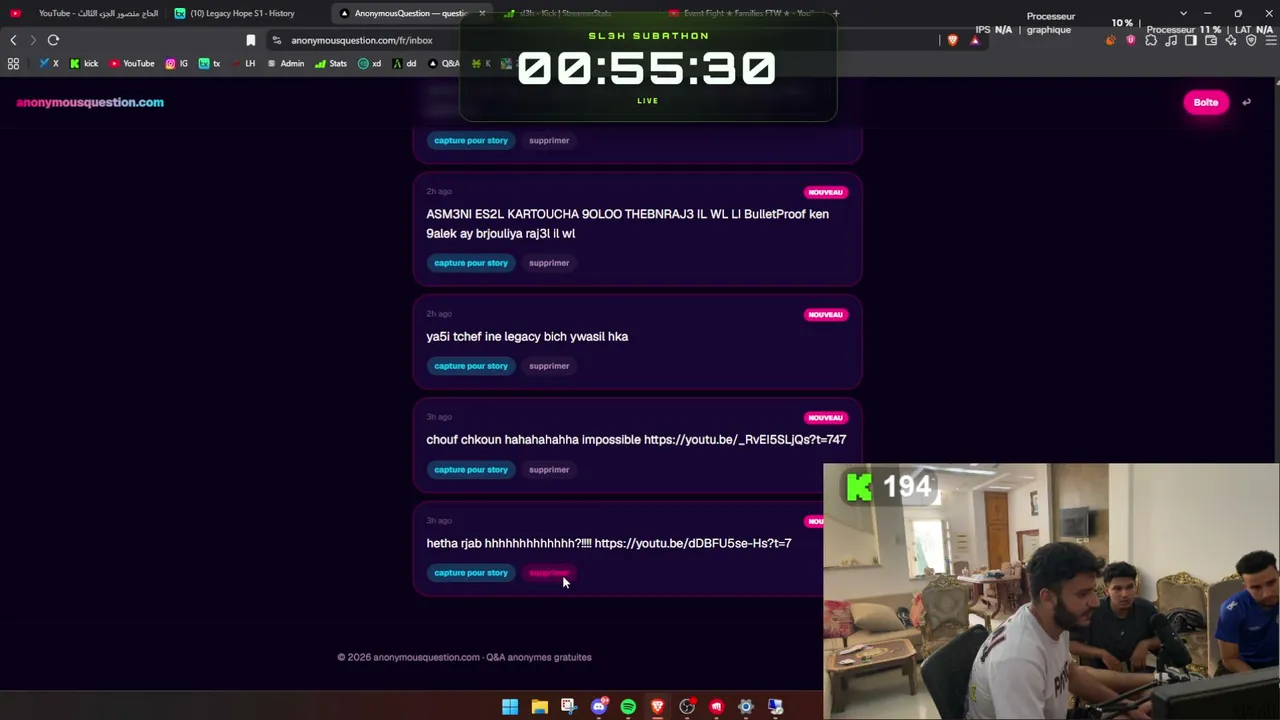This screenshot has width=1280, height=720.
Task: Click the Boîte inbox button
Action: tap(1206, 102)
